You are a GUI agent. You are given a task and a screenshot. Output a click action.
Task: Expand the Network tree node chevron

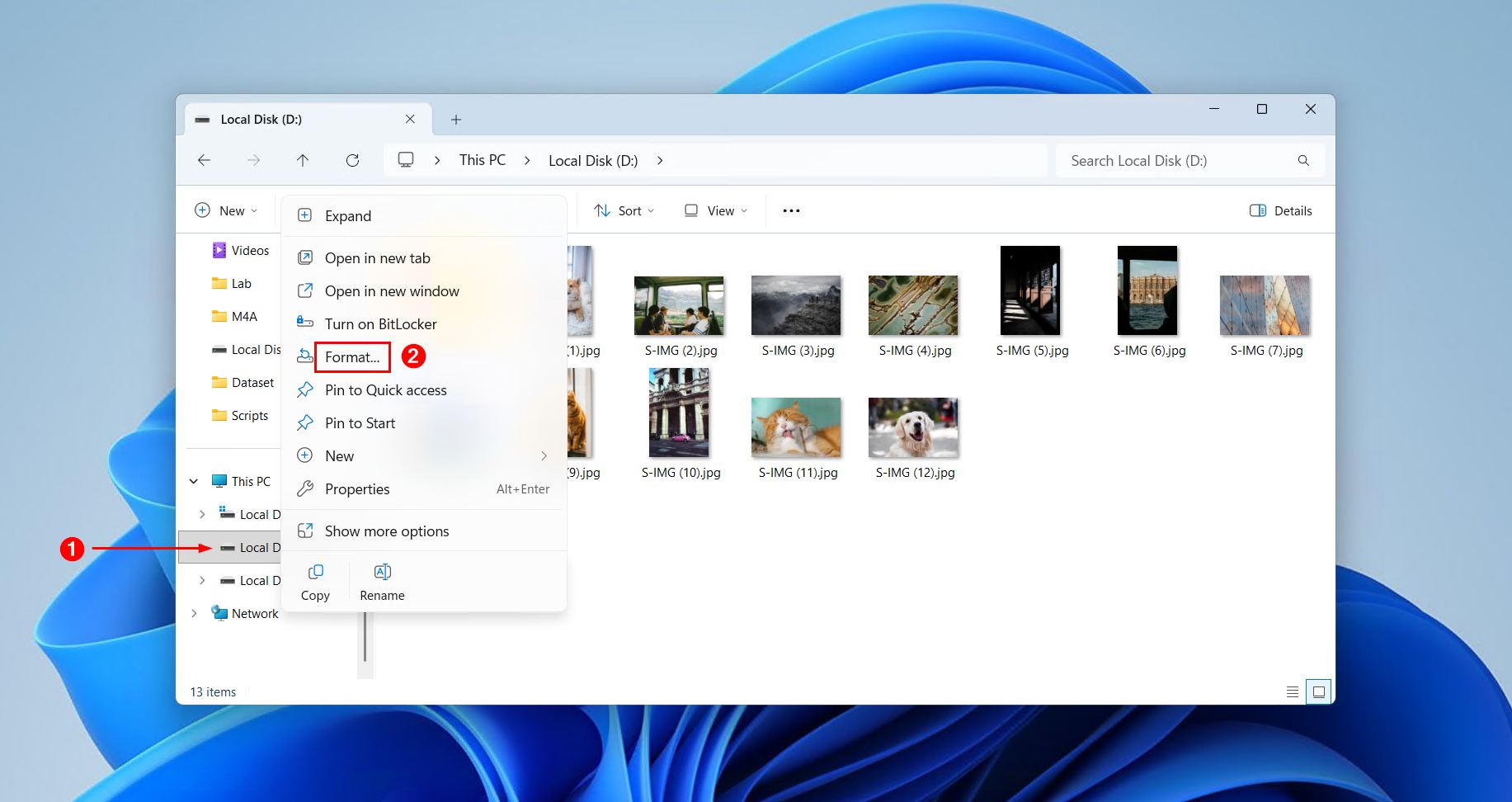[194, 613]
